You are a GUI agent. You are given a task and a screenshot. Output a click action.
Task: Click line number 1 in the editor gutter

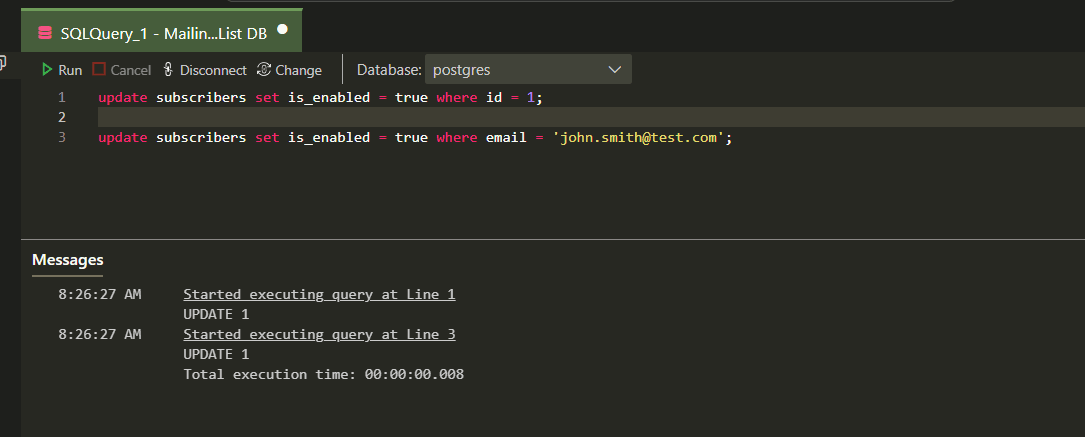[62, 98]
